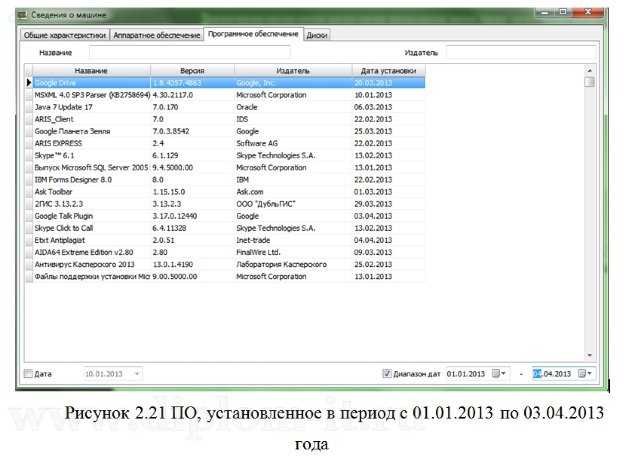629x460 pixels.
Task: Select the Google Планета Земля row
Action: [x=229, y=131]
